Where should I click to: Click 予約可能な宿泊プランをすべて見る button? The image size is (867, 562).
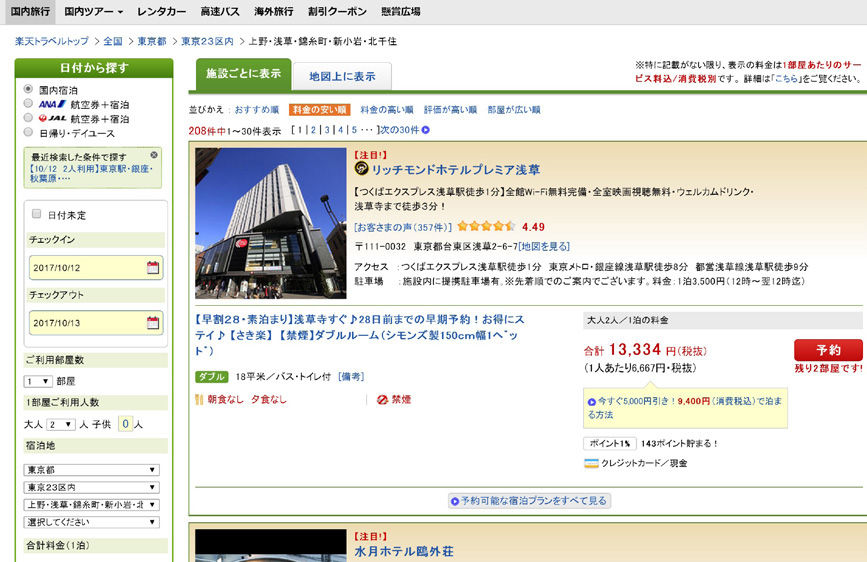pyautogui.click(x=529, y=501)
